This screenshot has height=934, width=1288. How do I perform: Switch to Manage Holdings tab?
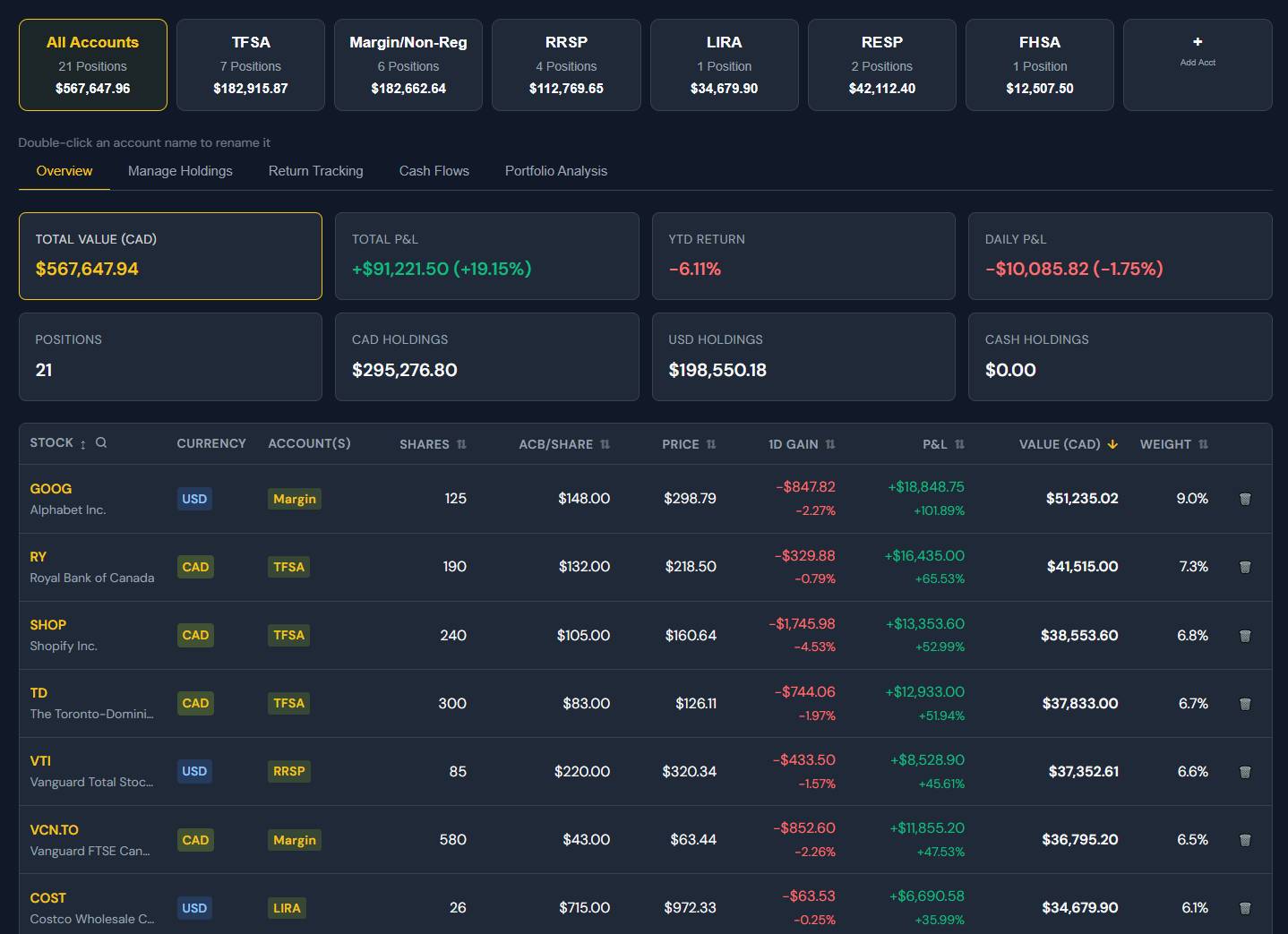point(180,171)
